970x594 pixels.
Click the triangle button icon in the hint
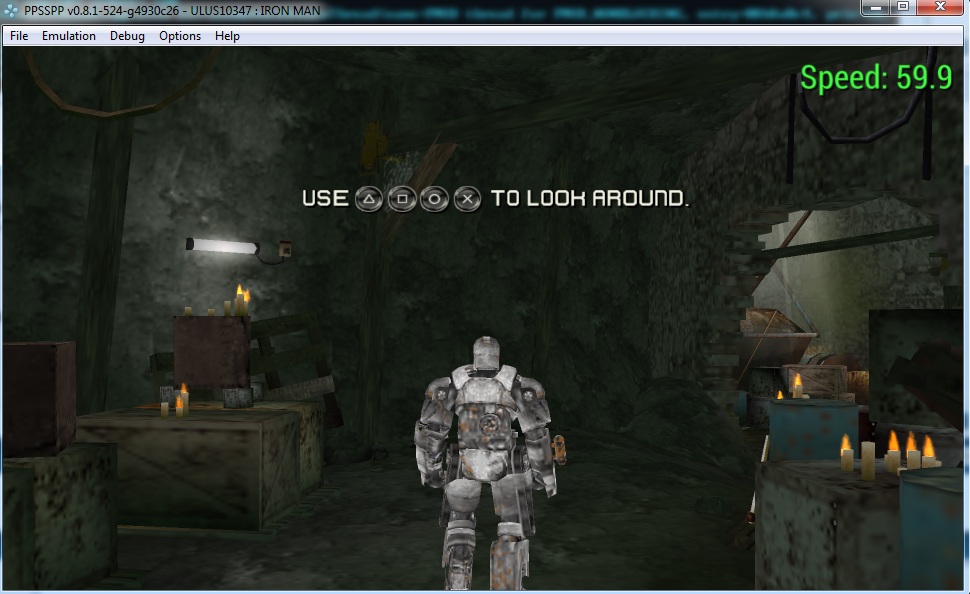[x=368, y=199]
